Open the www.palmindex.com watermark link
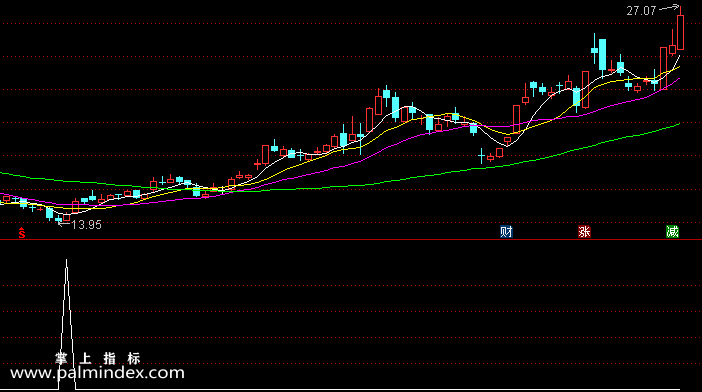The image size is (702, 392). [97, 373]
